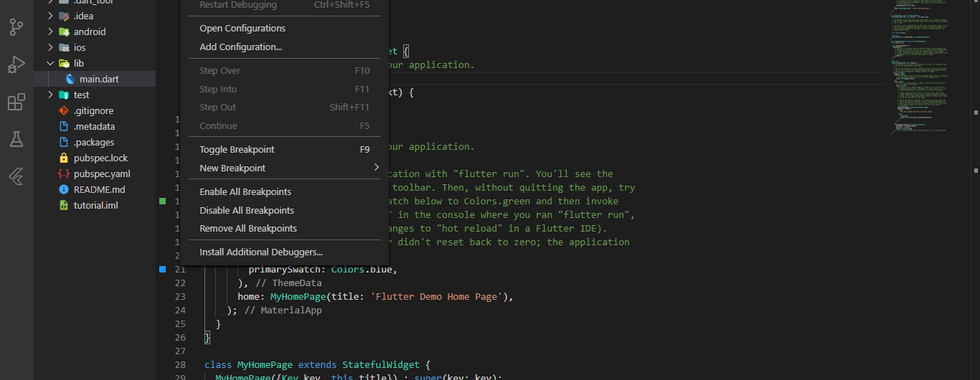Click the README.md info icon

coord(63,189)
